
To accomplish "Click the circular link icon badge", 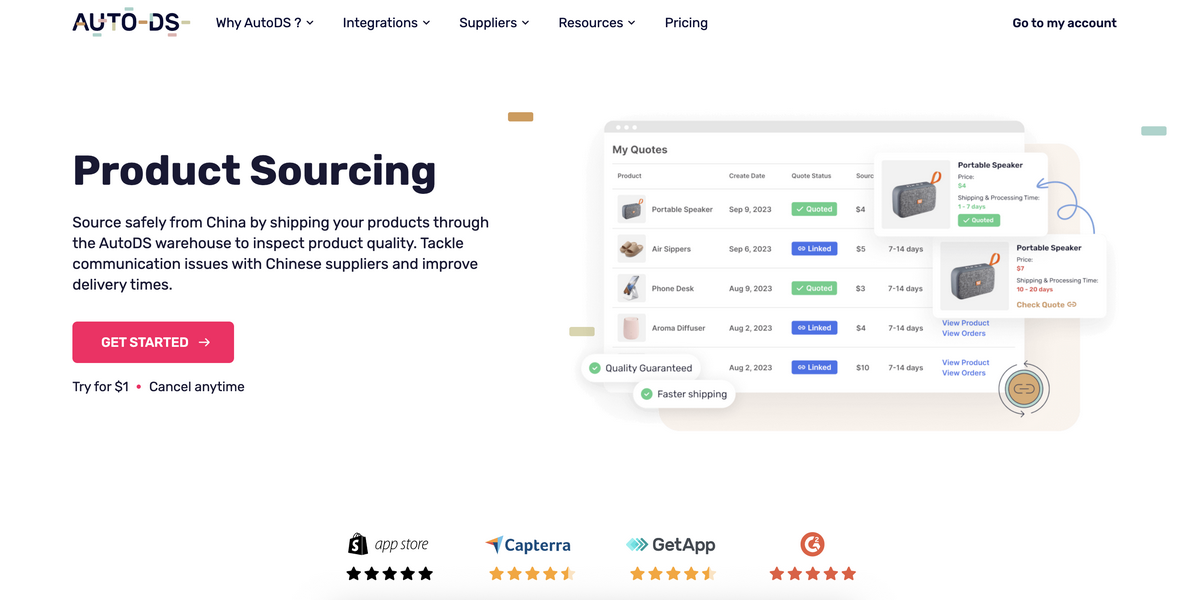I will [x=1023, y=389].
